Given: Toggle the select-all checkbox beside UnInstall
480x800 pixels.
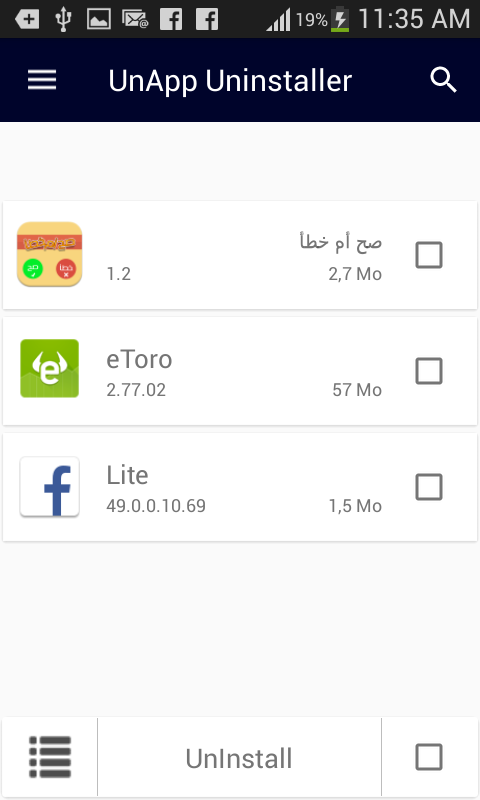Looking at the screenshot, I should pos(429,757).
